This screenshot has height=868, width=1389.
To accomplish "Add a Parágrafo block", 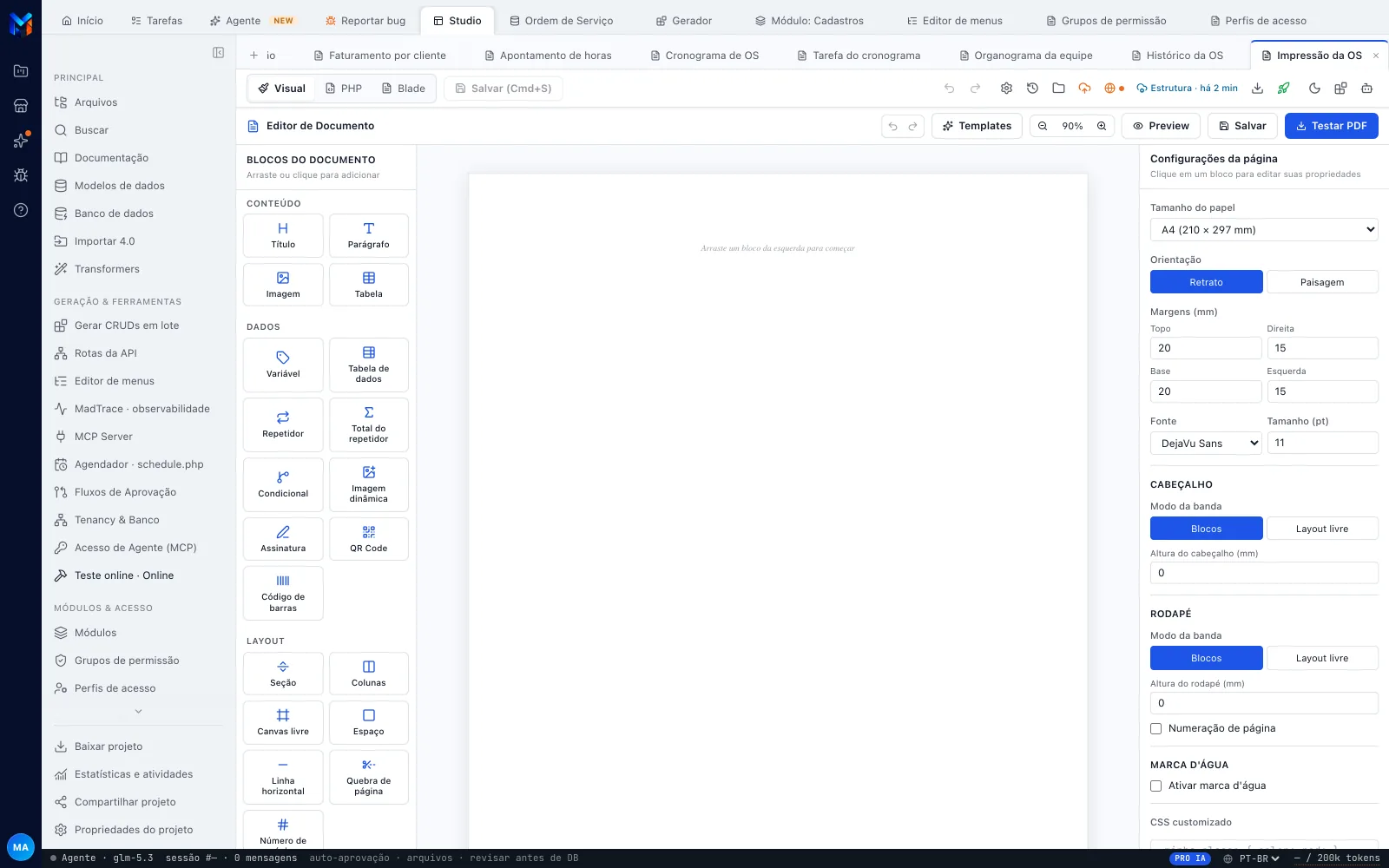I will pyautogui.click(x=369, y=235).
